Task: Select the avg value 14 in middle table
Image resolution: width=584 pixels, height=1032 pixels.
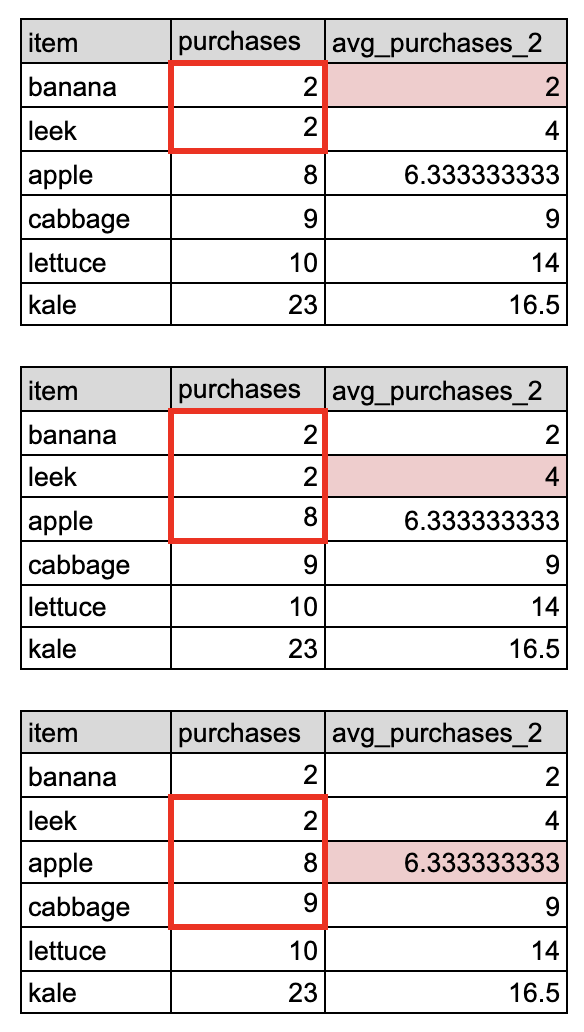Action: point(446,606)
